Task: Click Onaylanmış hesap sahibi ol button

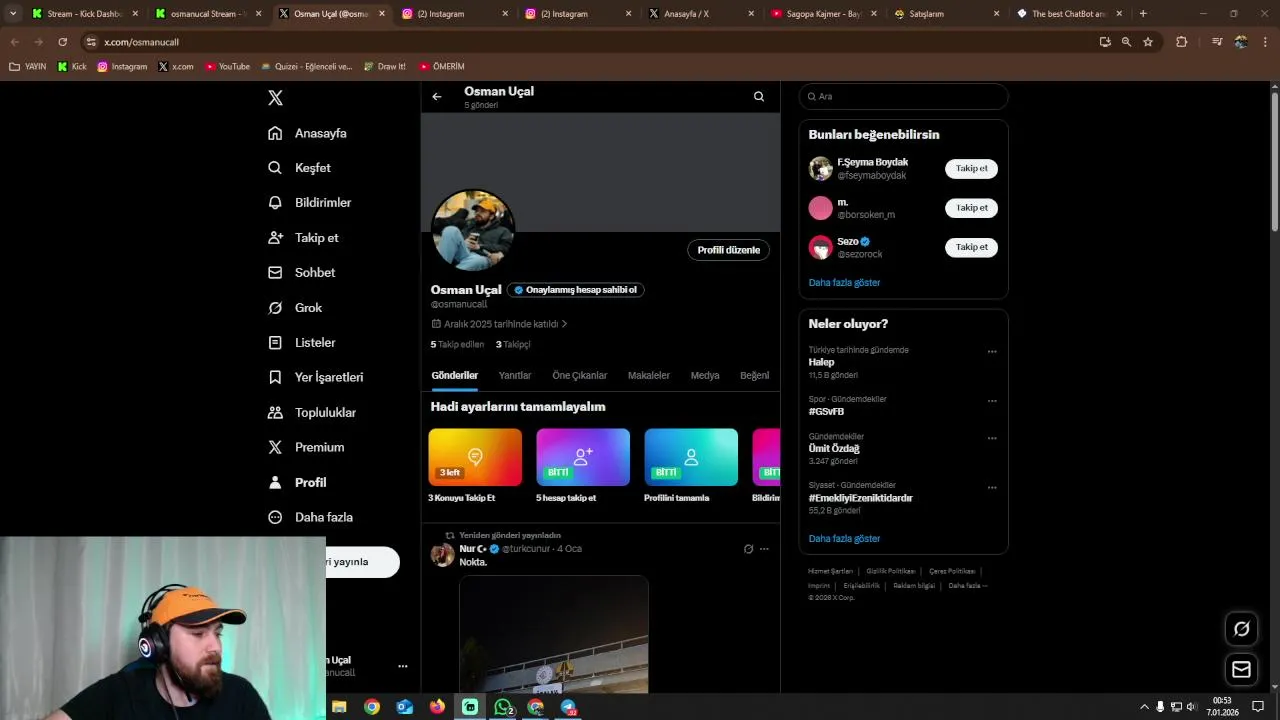Action: click(576, 290)
